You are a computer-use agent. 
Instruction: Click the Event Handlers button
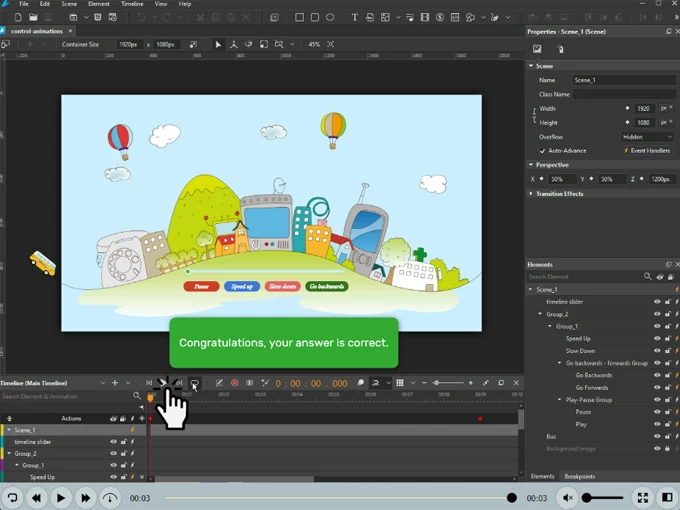(x=647, y=151)
